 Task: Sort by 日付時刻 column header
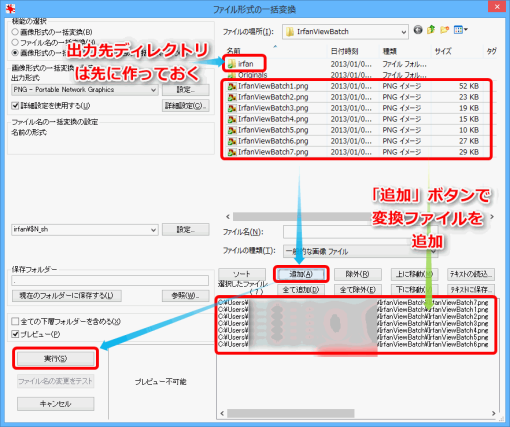(344, 51)
